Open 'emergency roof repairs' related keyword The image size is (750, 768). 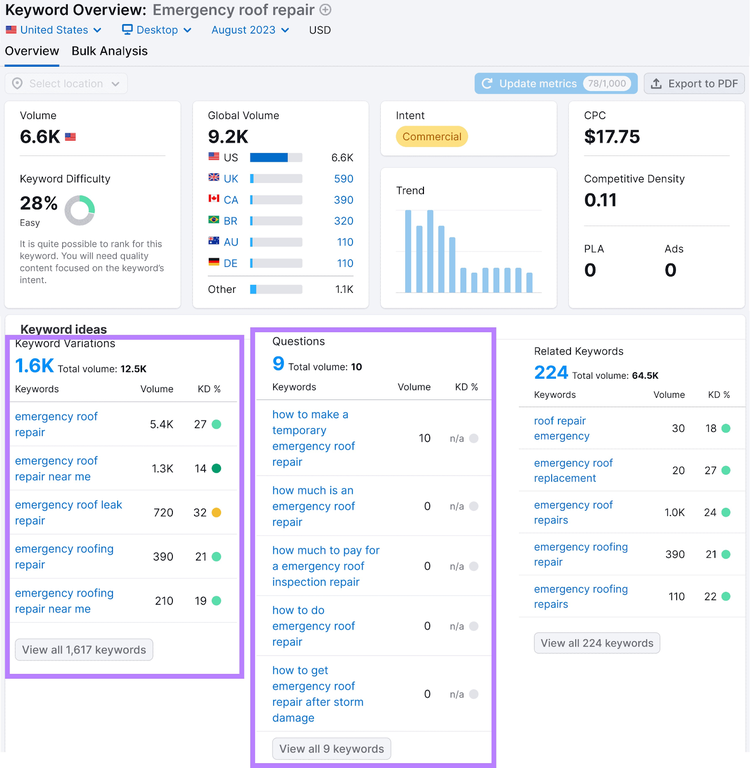pyautogui.click(x=573, y=512)
